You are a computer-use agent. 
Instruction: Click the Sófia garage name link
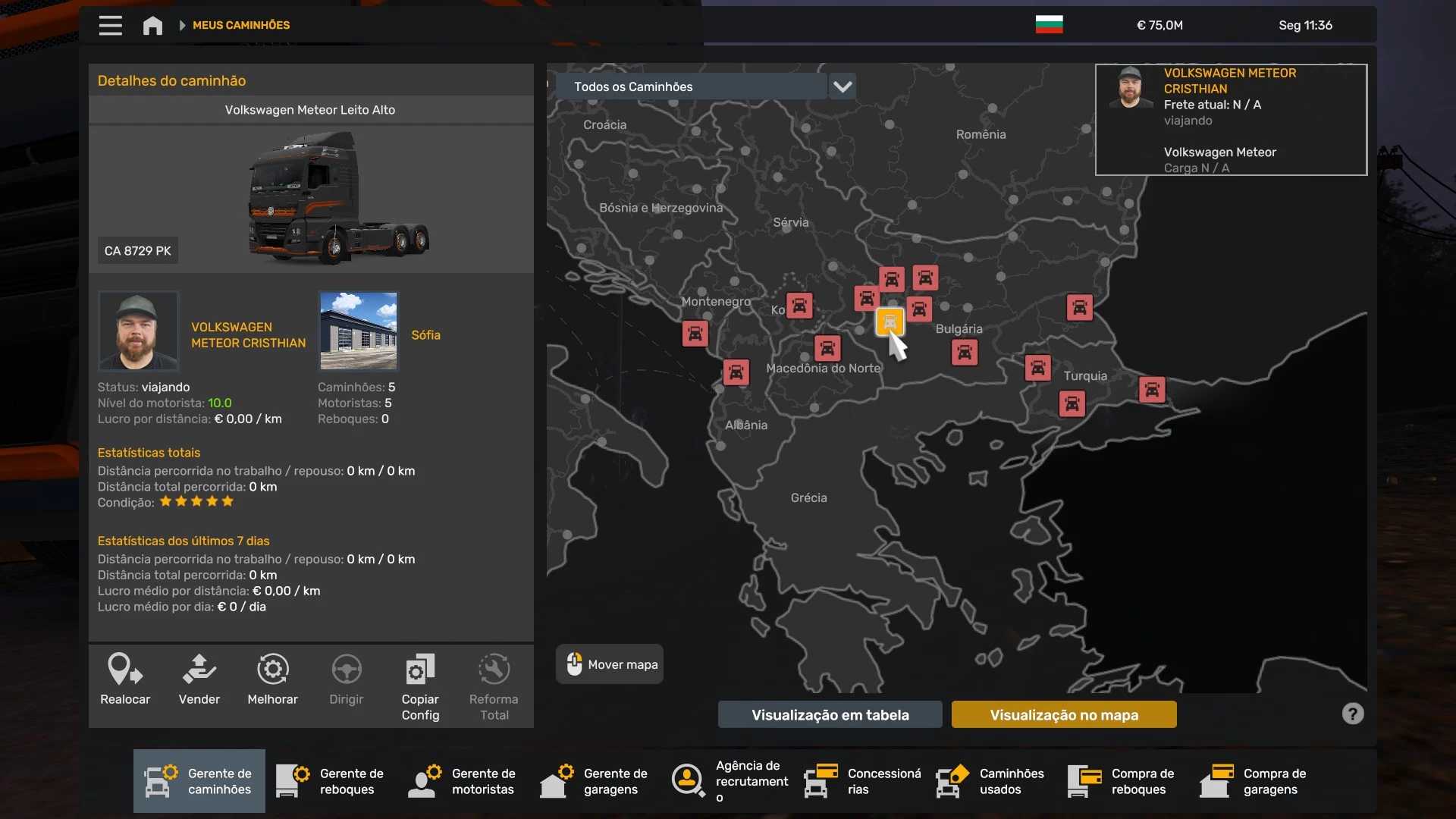425,334
